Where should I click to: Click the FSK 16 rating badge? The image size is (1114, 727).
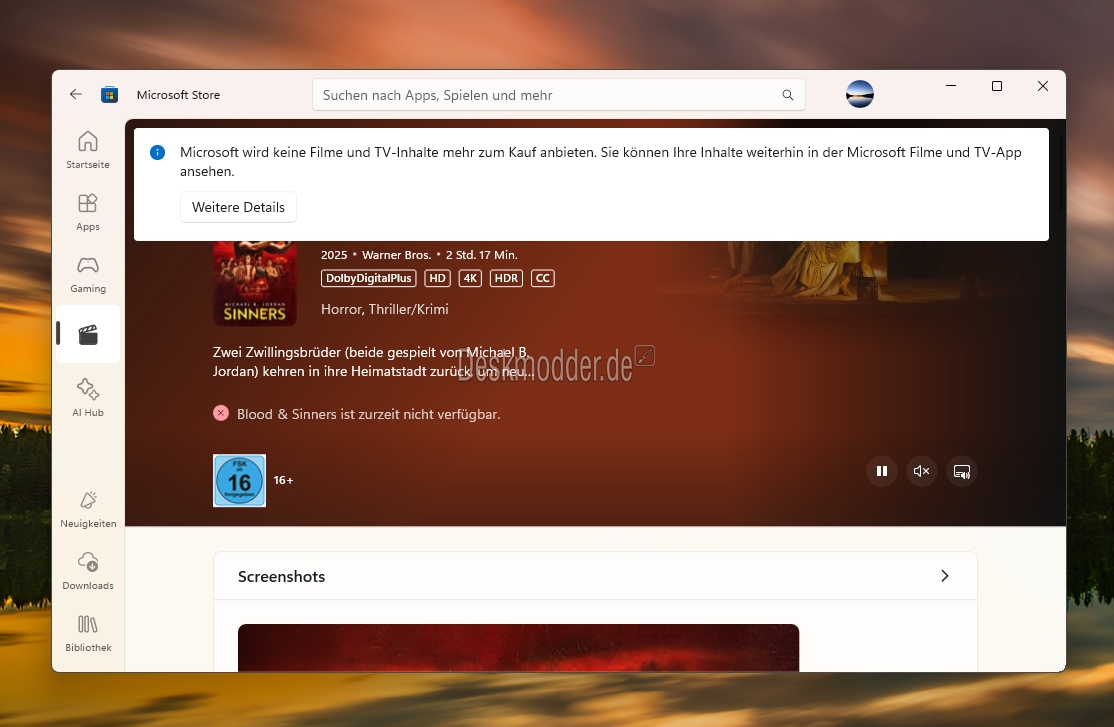pyautogui.click(x=239, y=480)
